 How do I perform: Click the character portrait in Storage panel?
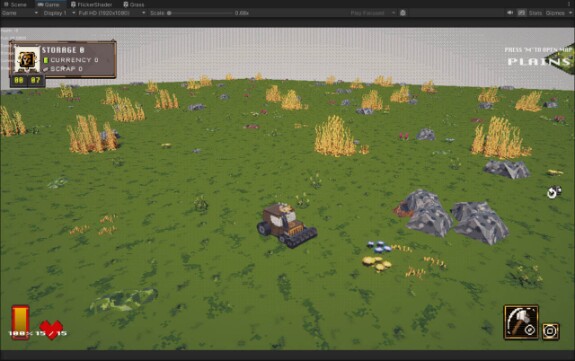click(x=26, y=60)
